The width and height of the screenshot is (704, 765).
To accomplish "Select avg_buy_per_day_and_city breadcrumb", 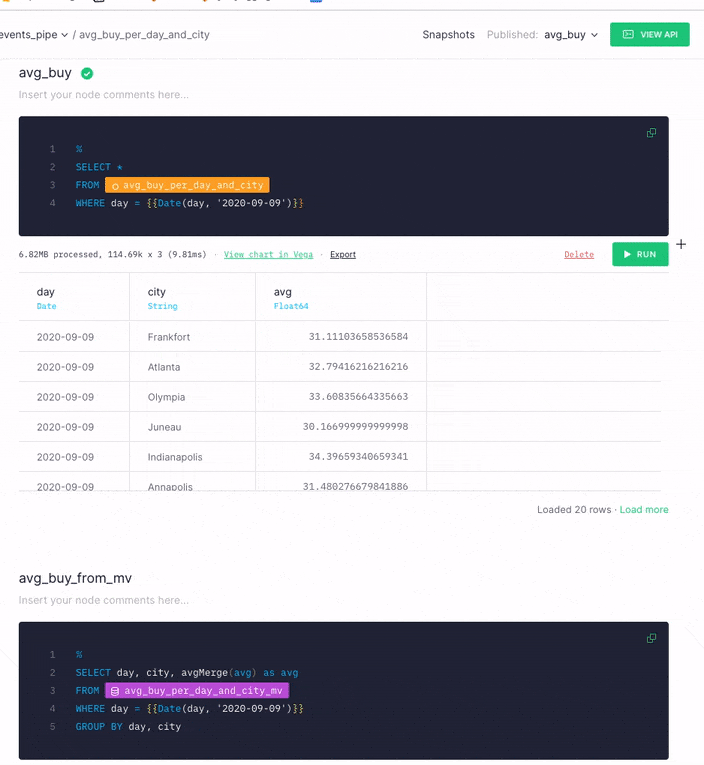I will pyautogui.click(x=144, y=35).
